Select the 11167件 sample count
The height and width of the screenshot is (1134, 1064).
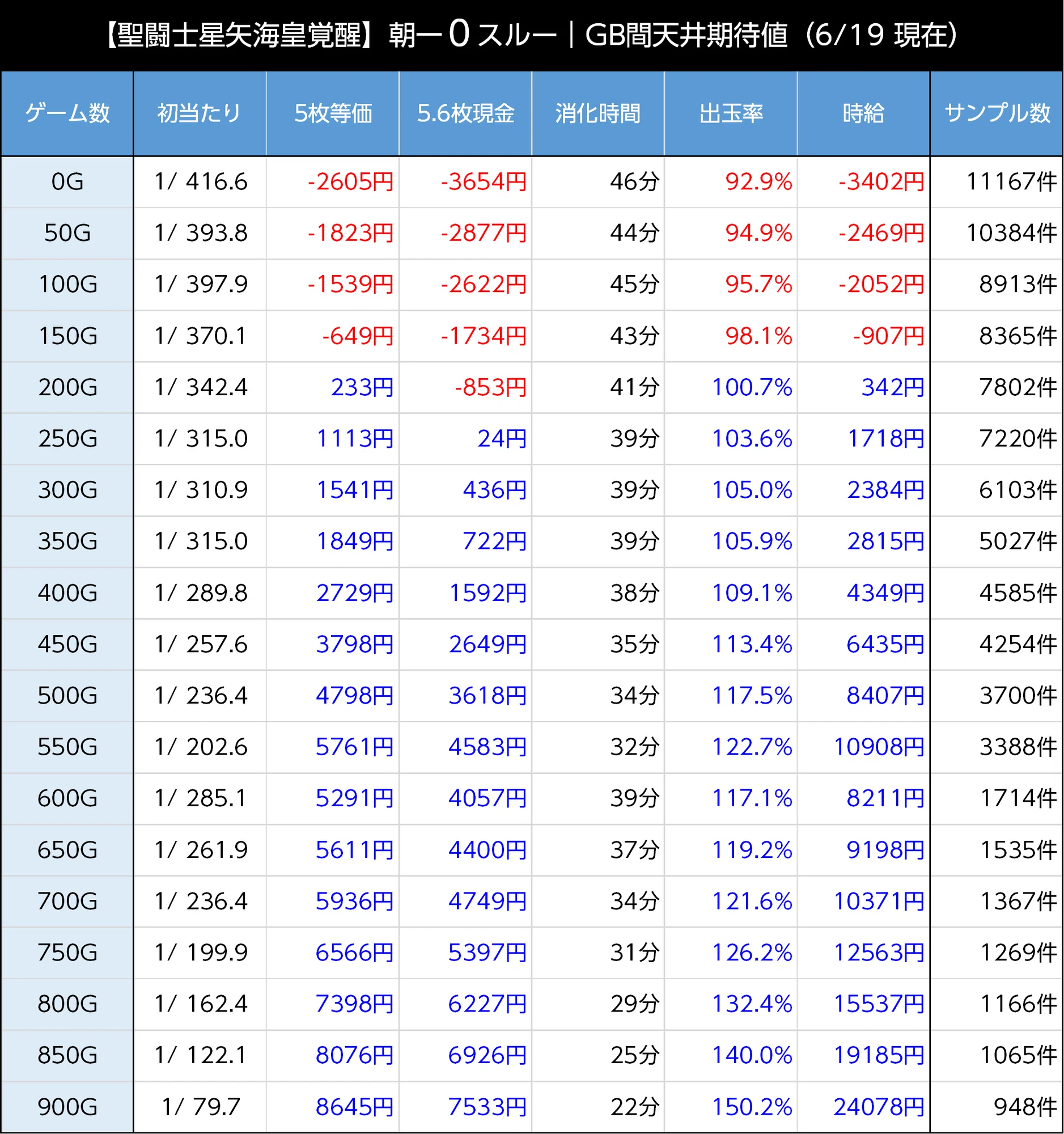(x=1011, y=182)
